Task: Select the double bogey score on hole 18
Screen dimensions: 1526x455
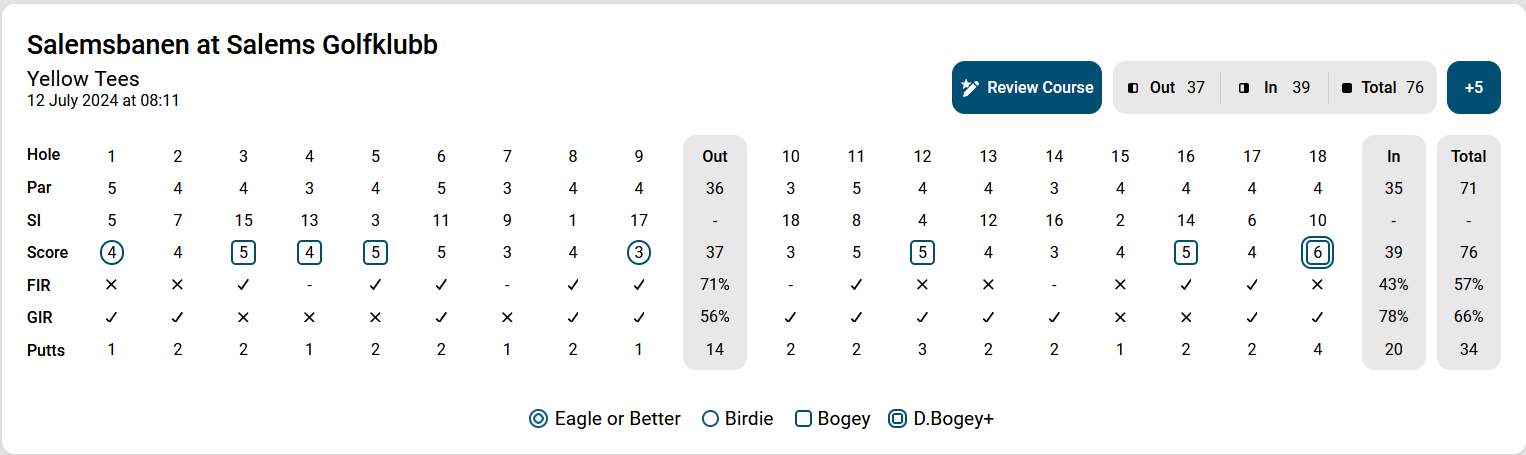Action: point(1318,253)
